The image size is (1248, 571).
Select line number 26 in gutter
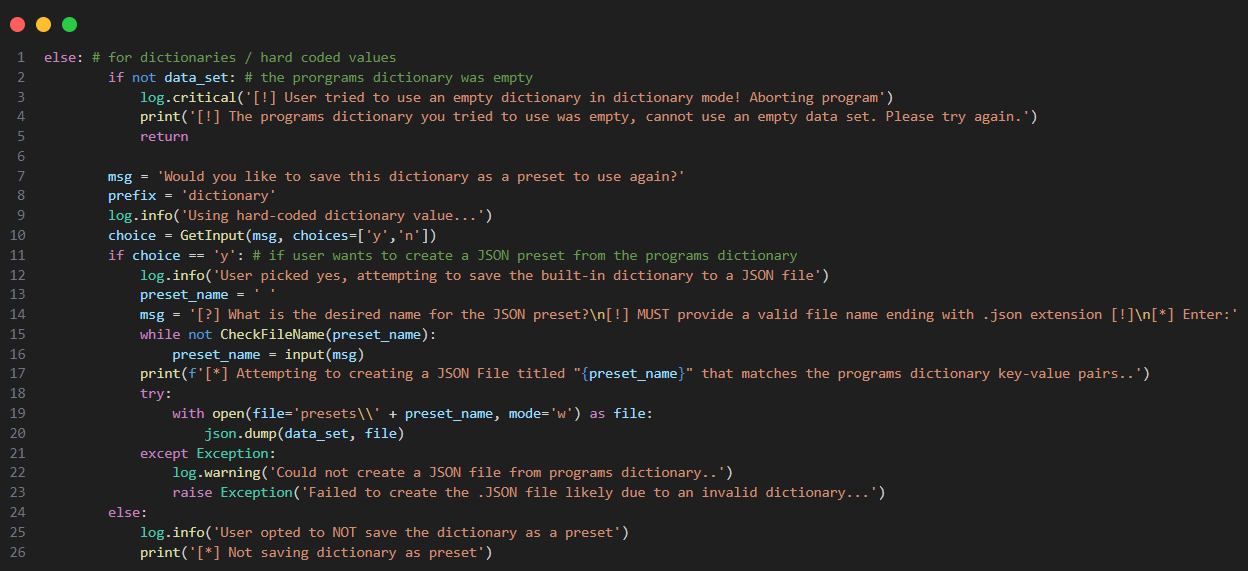(20, 553)
